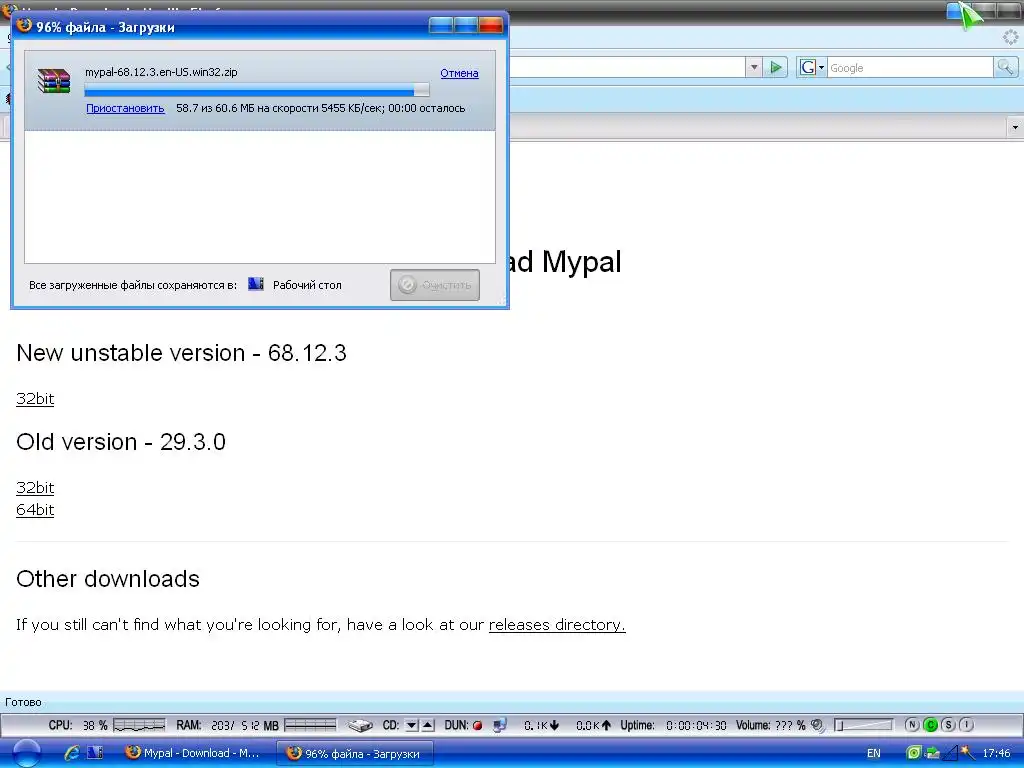The width and height of the screenshot is (1024, 768).
Task: Adjust the Volume slider in system bar
Action: (863, 726)
